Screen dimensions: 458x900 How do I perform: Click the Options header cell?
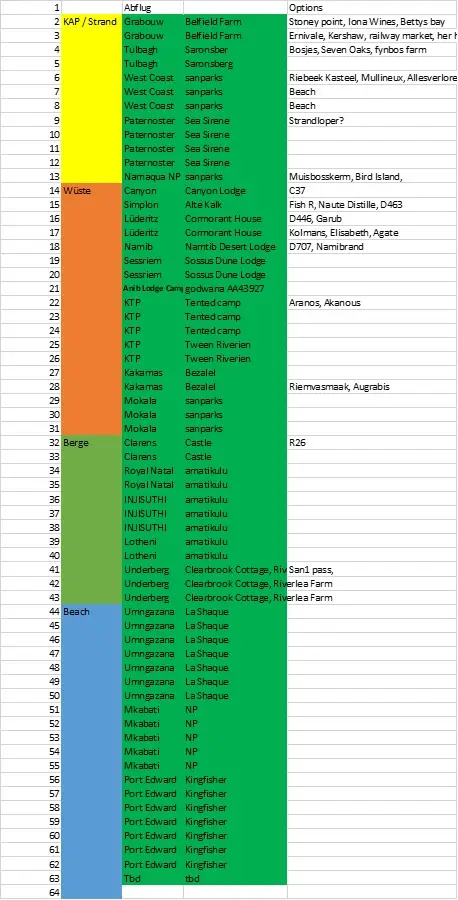[372, 7]
